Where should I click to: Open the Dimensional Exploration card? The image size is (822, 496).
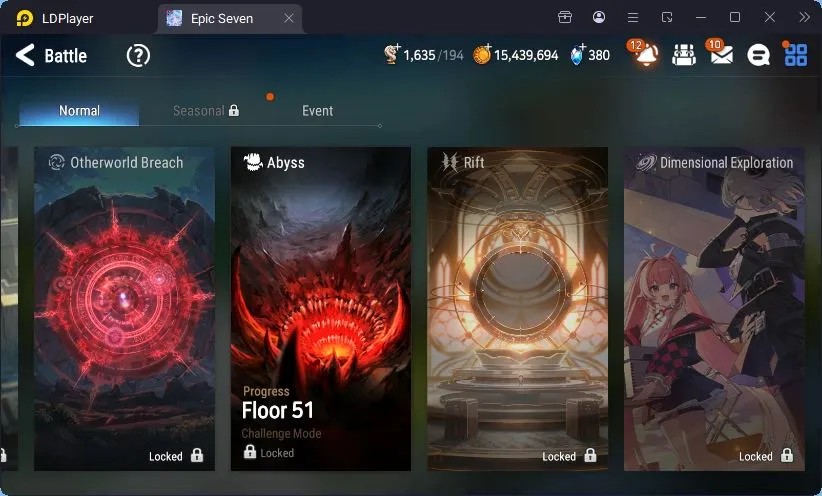[x=714, y=309]
